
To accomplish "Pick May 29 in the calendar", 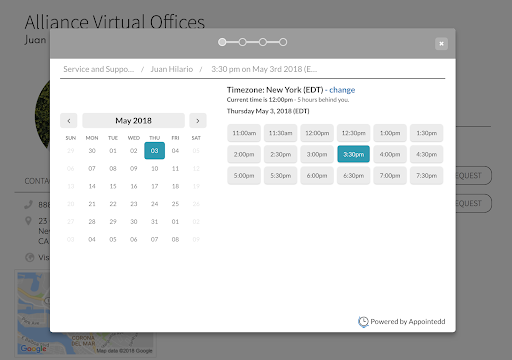I will pos(113,222).
